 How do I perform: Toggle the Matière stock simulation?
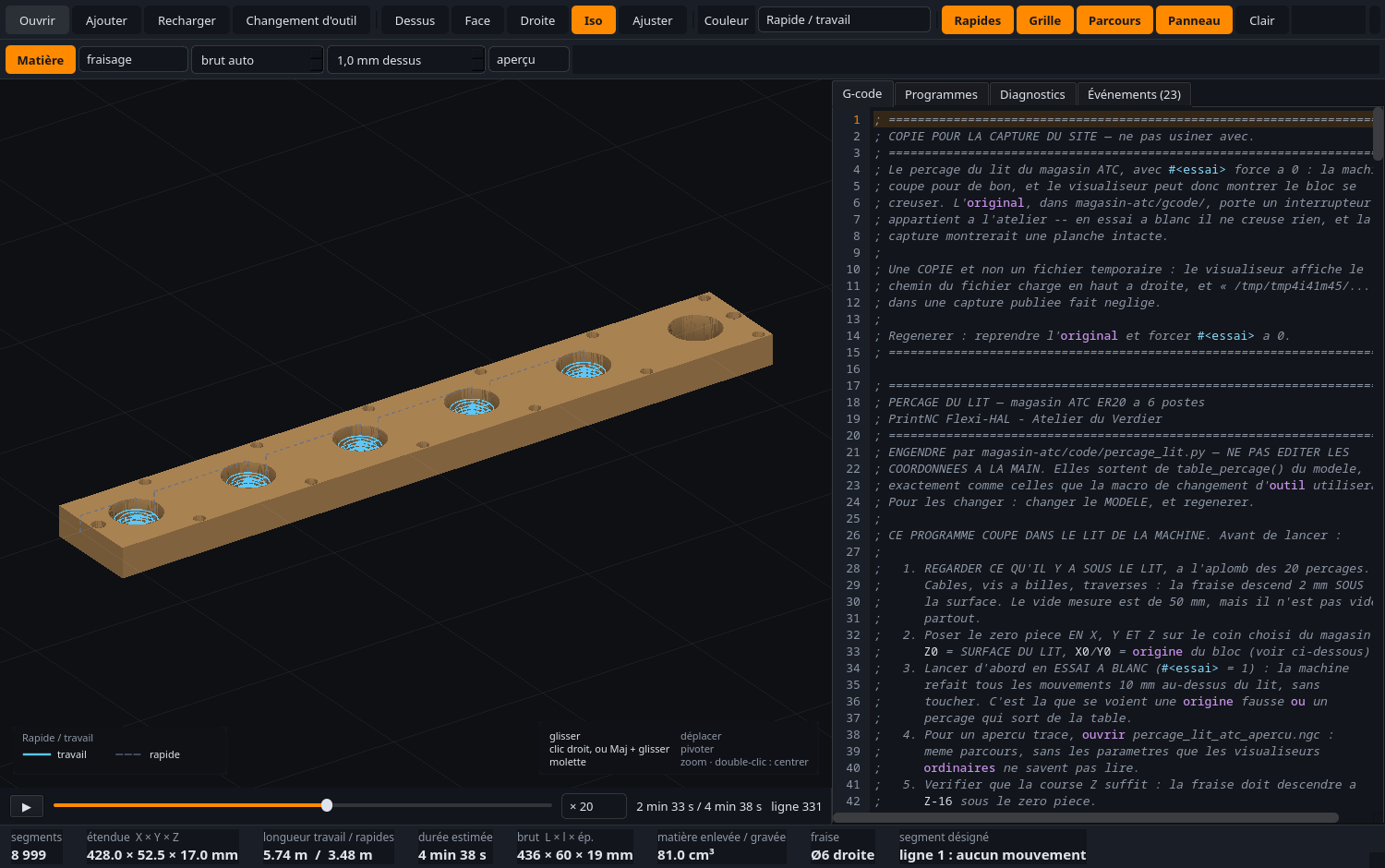click(x=41, y=60)
